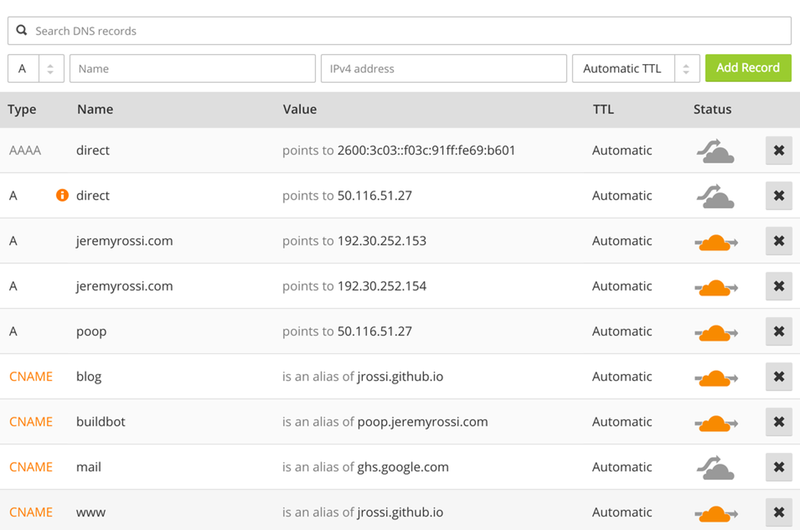Click the Search DNS records field
This screenshot has height=530, width=800.
399,31
